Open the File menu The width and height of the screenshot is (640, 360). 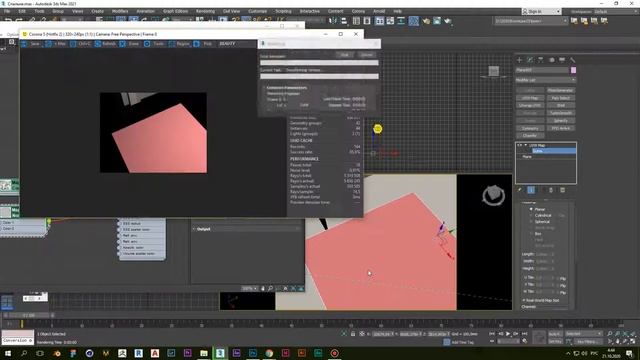pos(7,11)
